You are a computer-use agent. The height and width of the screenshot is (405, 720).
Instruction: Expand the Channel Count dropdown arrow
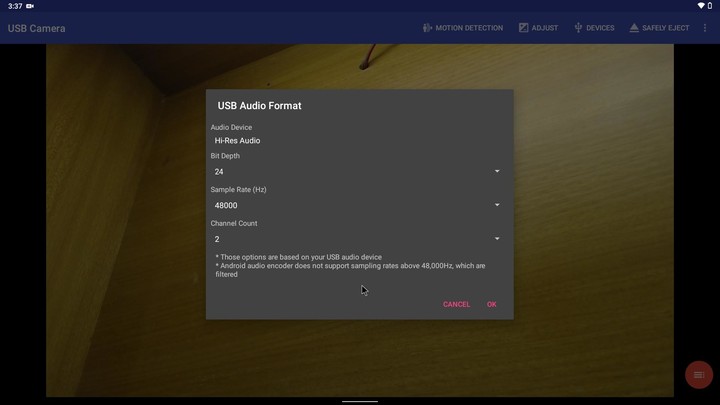click(497, 239)
